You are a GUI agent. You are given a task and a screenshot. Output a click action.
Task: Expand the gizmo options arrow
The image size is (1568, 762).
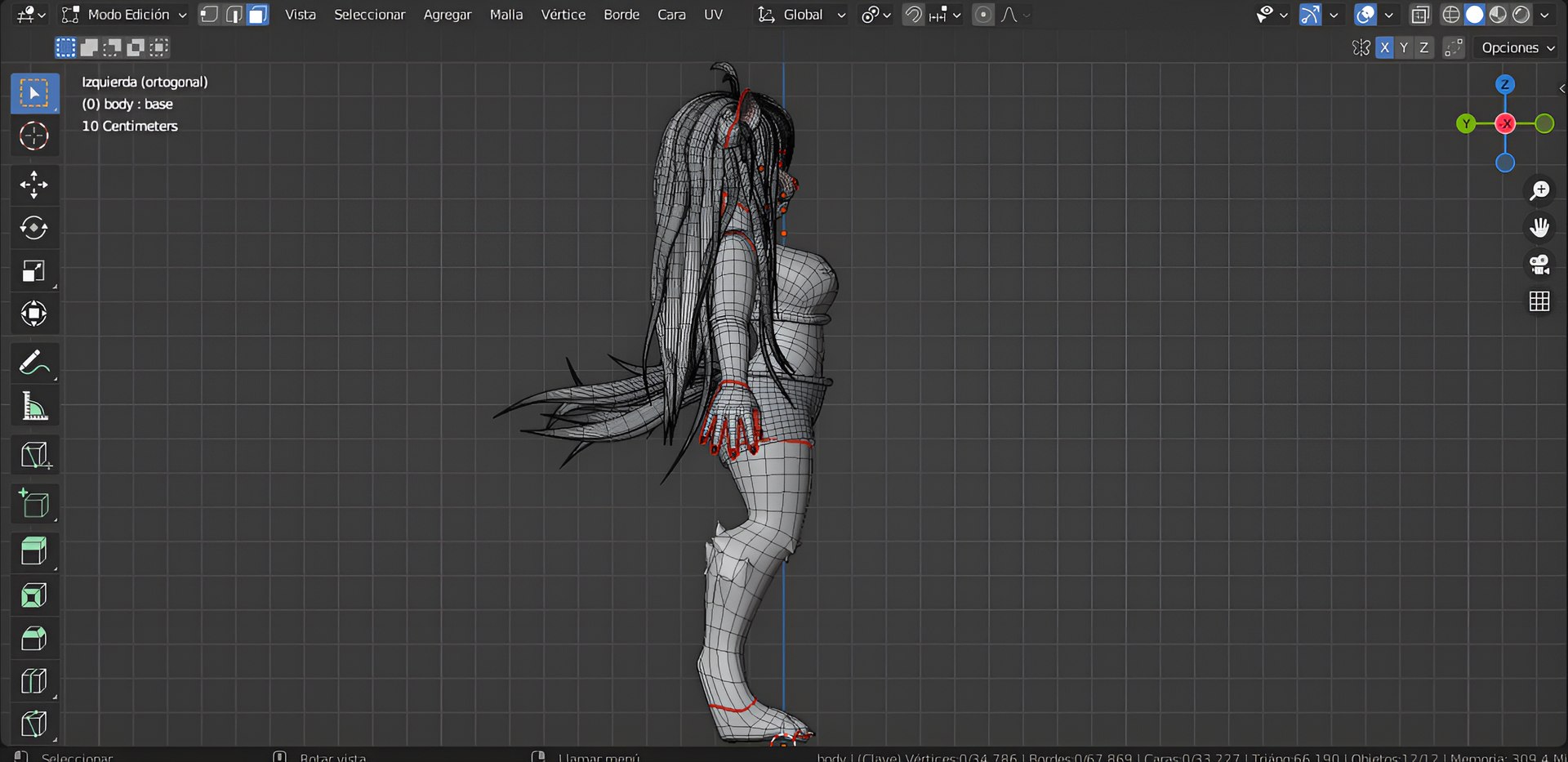coord(1334,15)
